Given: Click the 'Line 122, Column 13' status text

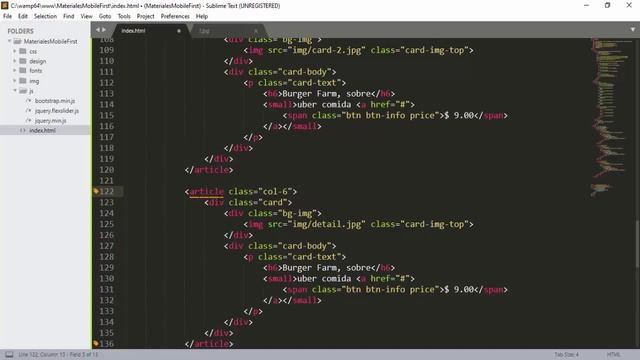Looking at the screenshot, I should [42, 354].
